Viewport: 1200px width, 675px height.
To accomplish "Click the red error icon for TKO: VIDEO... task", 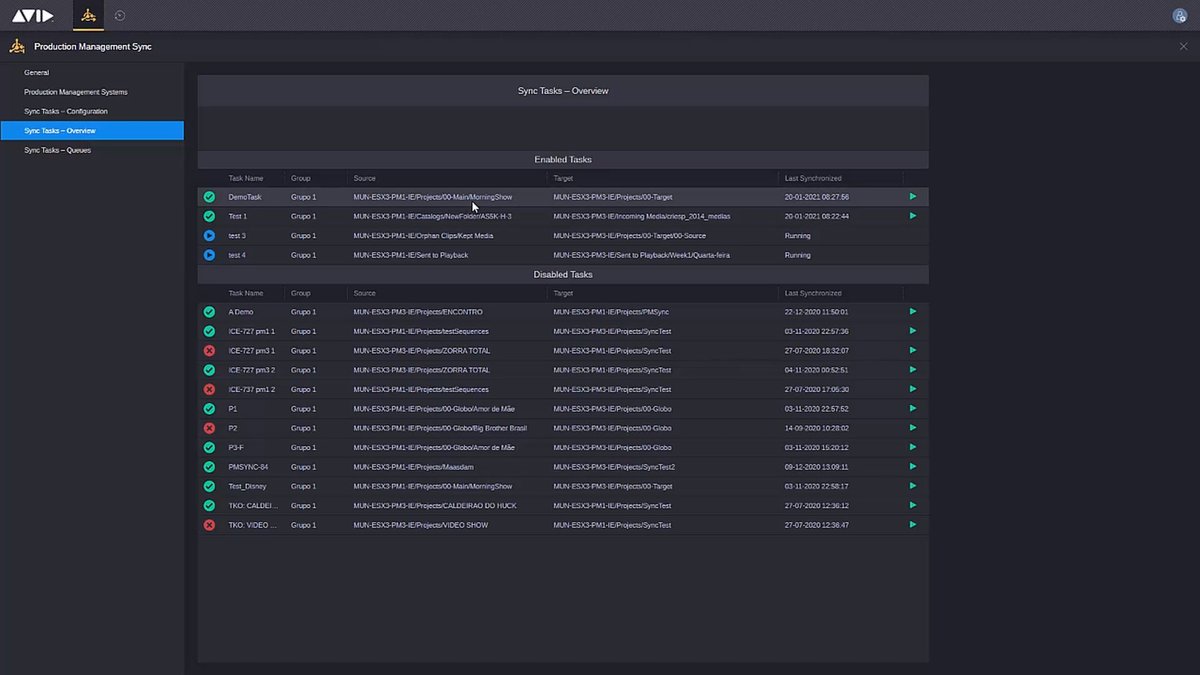I will (209, 525).
